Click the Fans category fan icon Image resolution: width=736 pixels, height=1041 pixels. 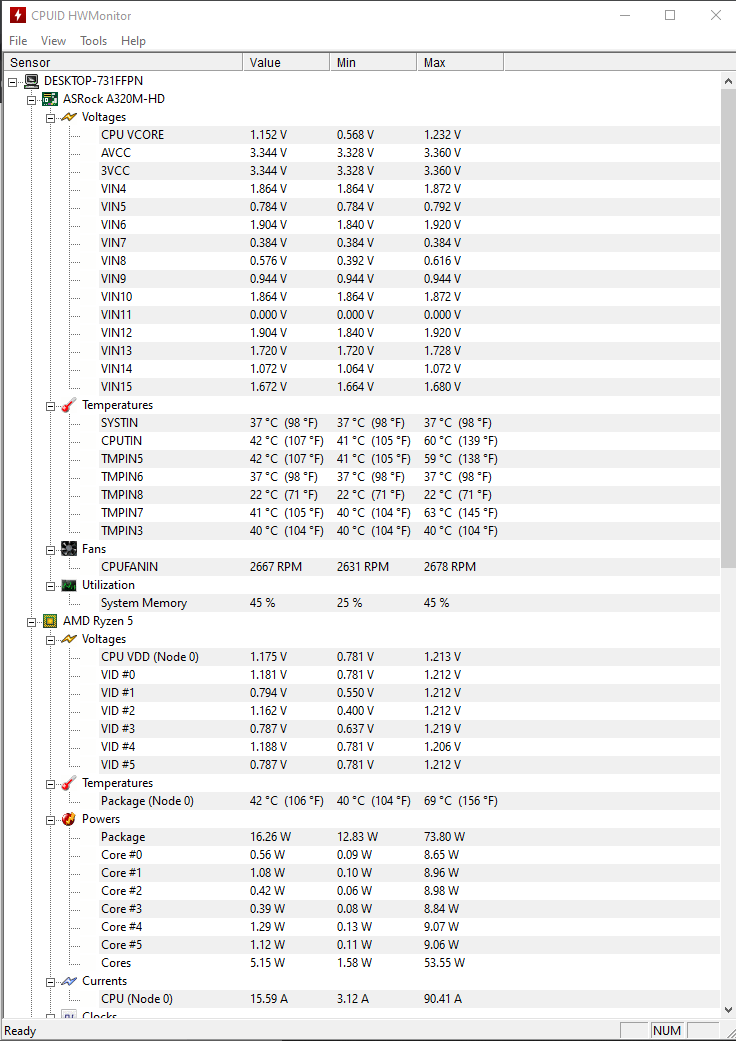click(x=68, y=548)
